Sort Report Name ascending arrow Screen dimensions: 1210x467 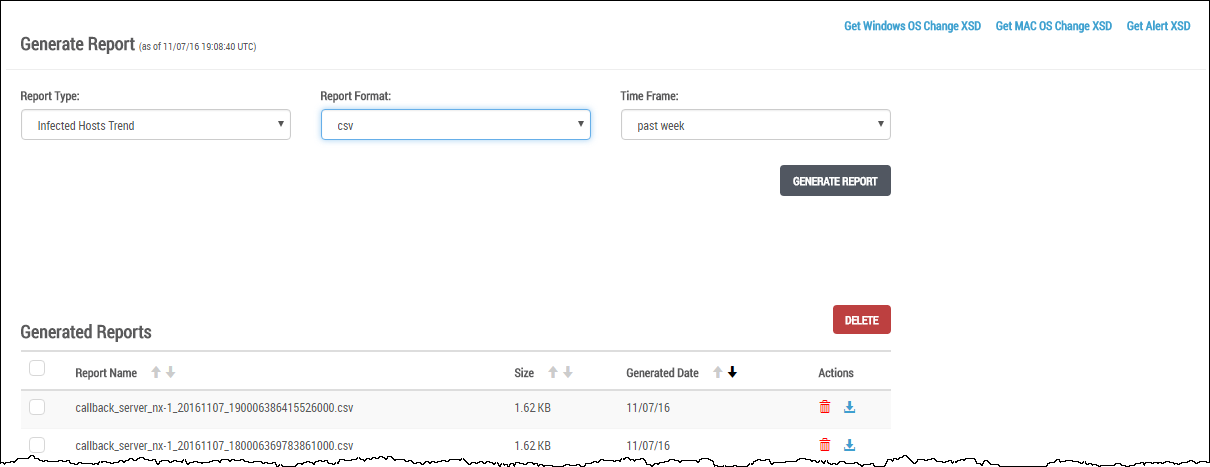point(155,372)
